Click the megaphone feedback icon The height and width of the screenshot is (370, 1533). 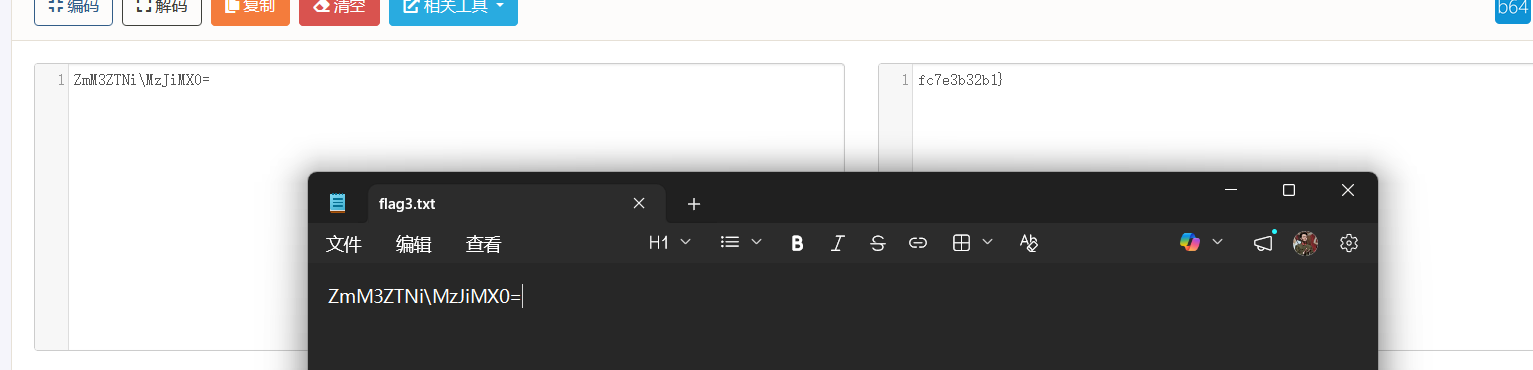coord(1264,243)
